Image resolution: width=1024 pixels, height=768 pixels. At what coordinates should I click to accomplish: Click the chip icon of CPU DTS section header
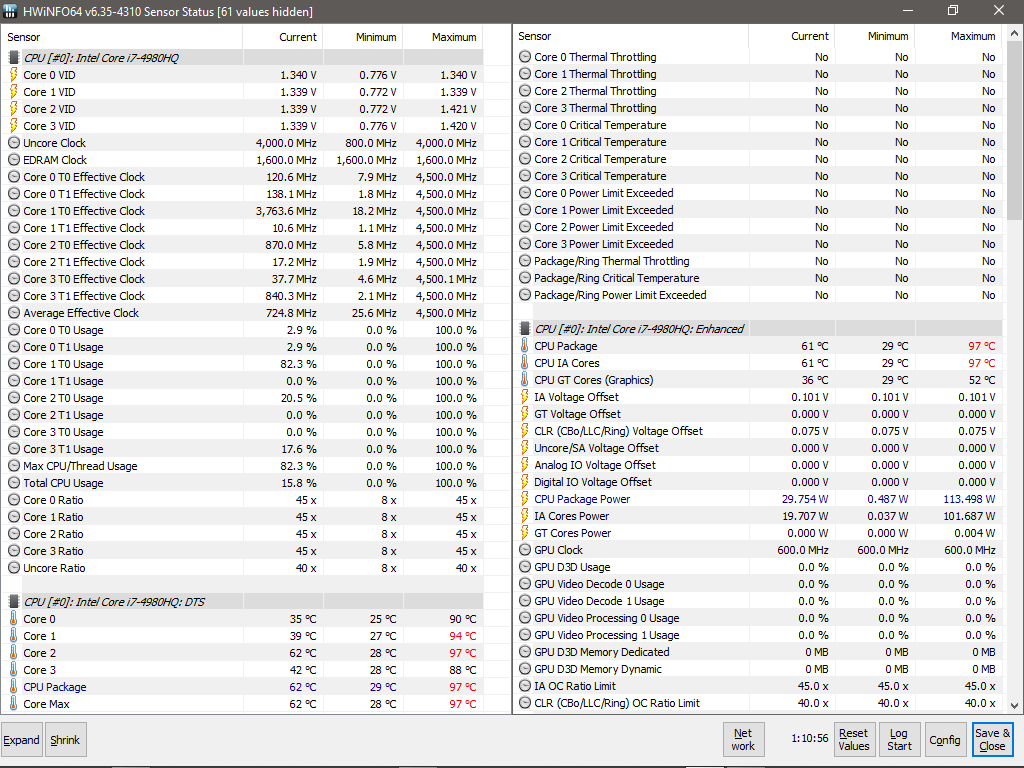14,602
